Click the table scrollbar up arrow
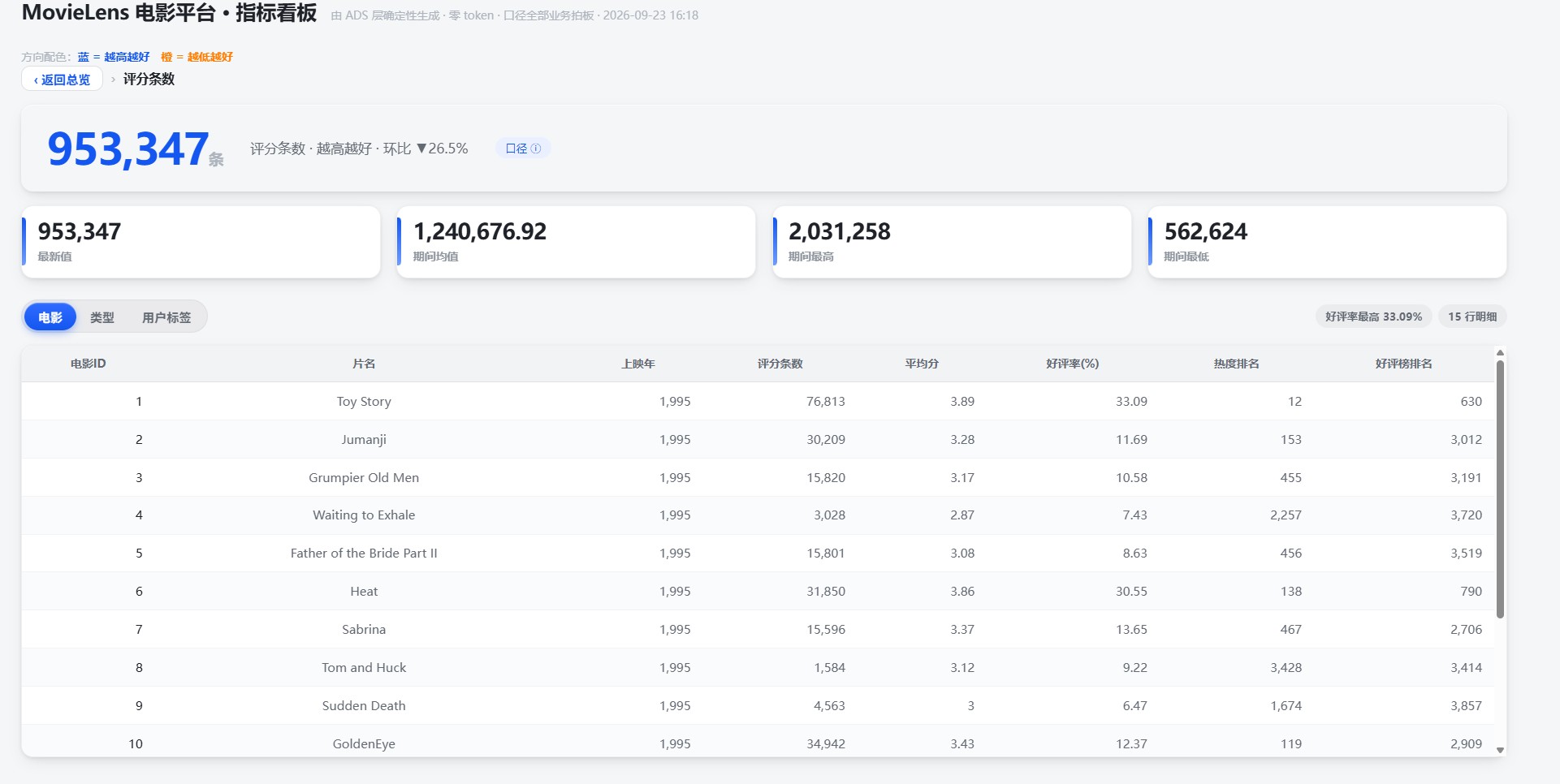1560x784 pixels. pos(1500,352)
